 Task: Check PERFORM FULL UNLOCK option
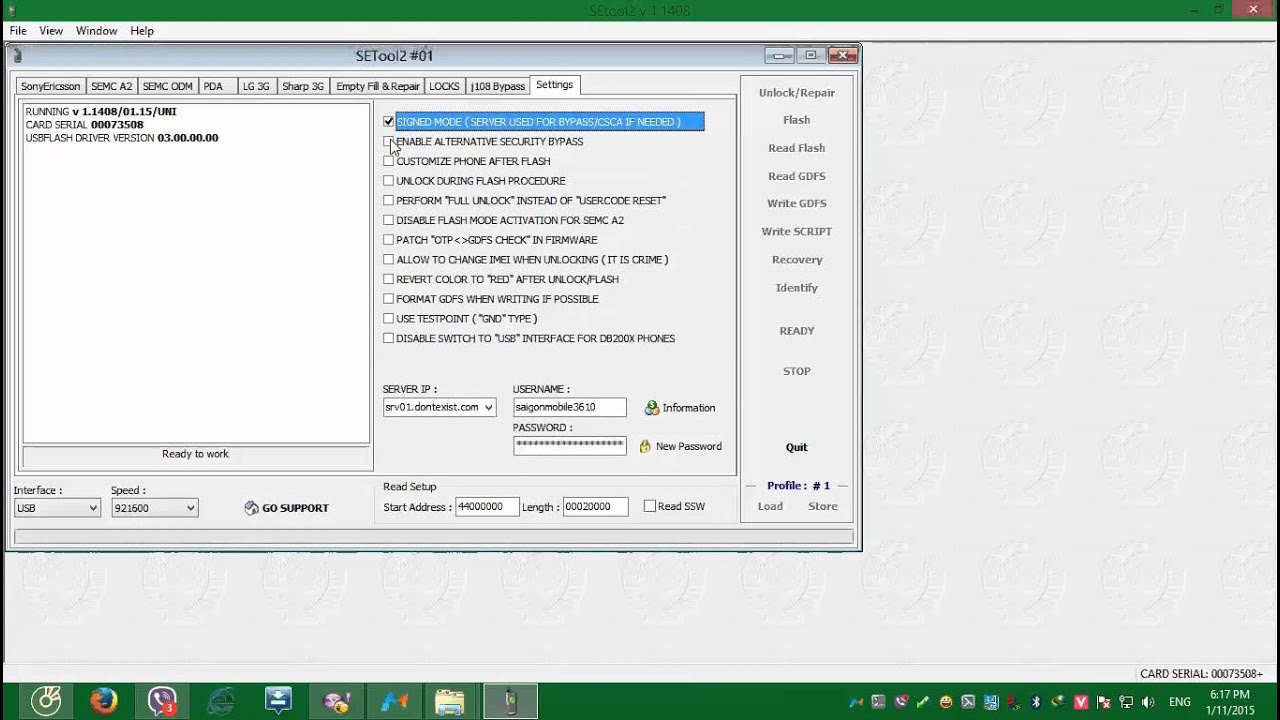(389, 201)
